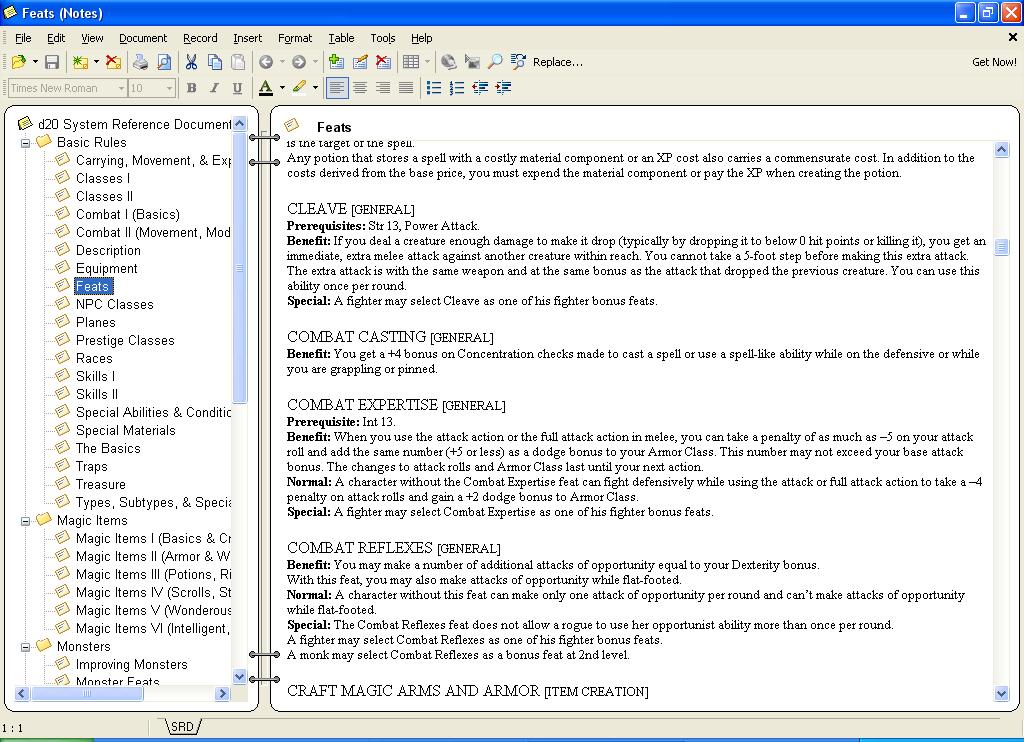
Task: Open the font size 10 dropdown
Action: tap(169, 88)
